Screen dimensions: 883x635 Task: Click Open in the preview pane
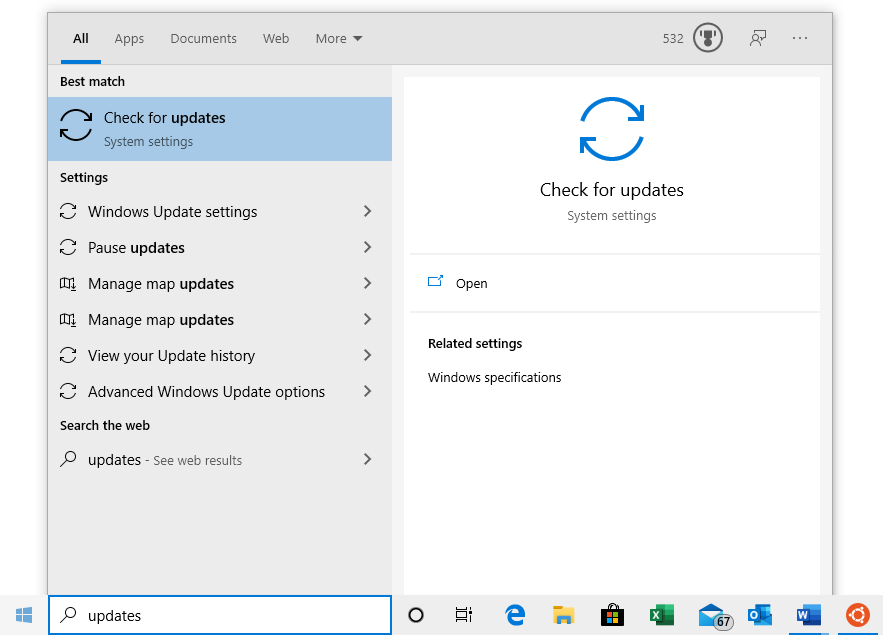coord(471,284)
